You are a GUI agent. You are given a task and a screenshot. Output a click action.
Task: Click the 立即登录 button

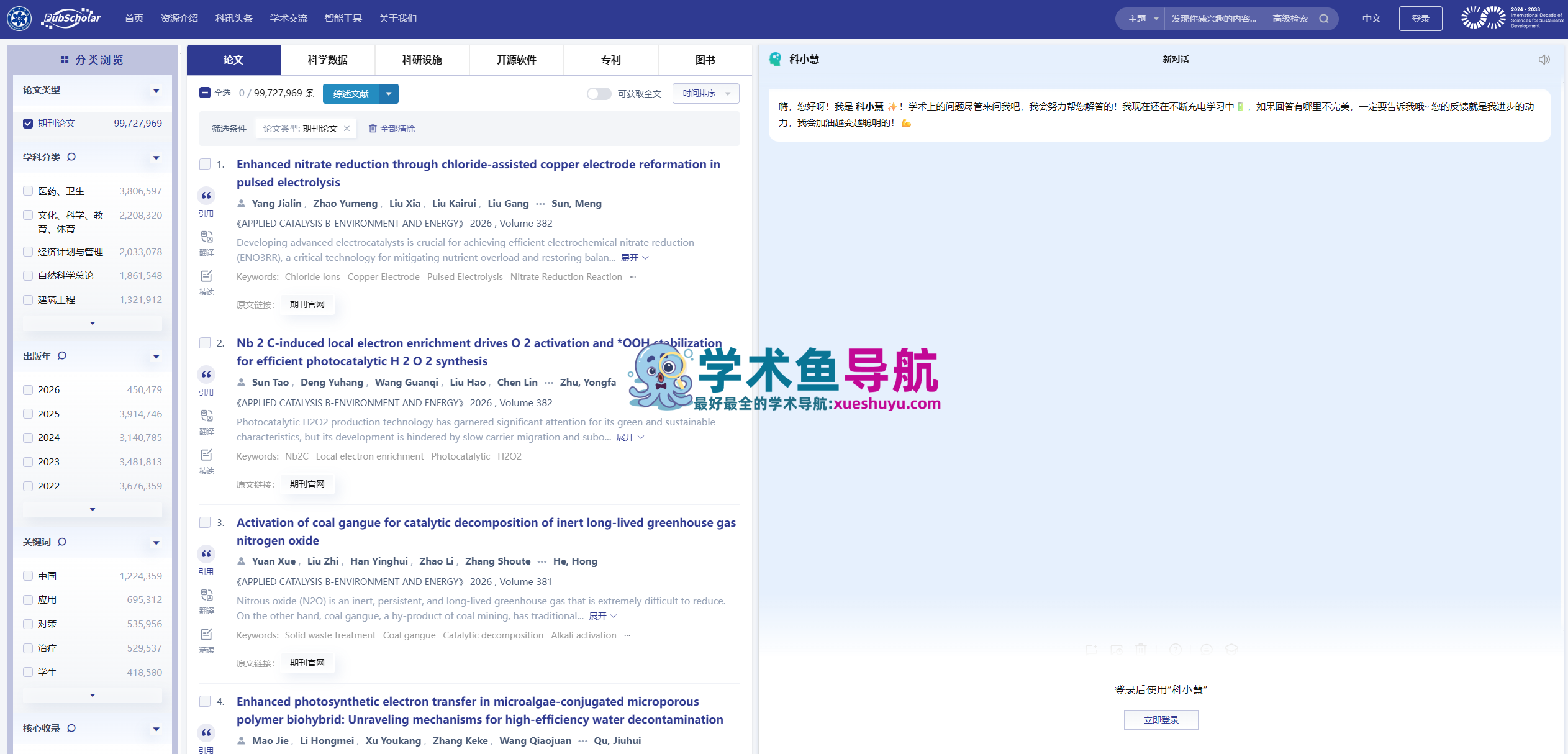click(1161, 720)
